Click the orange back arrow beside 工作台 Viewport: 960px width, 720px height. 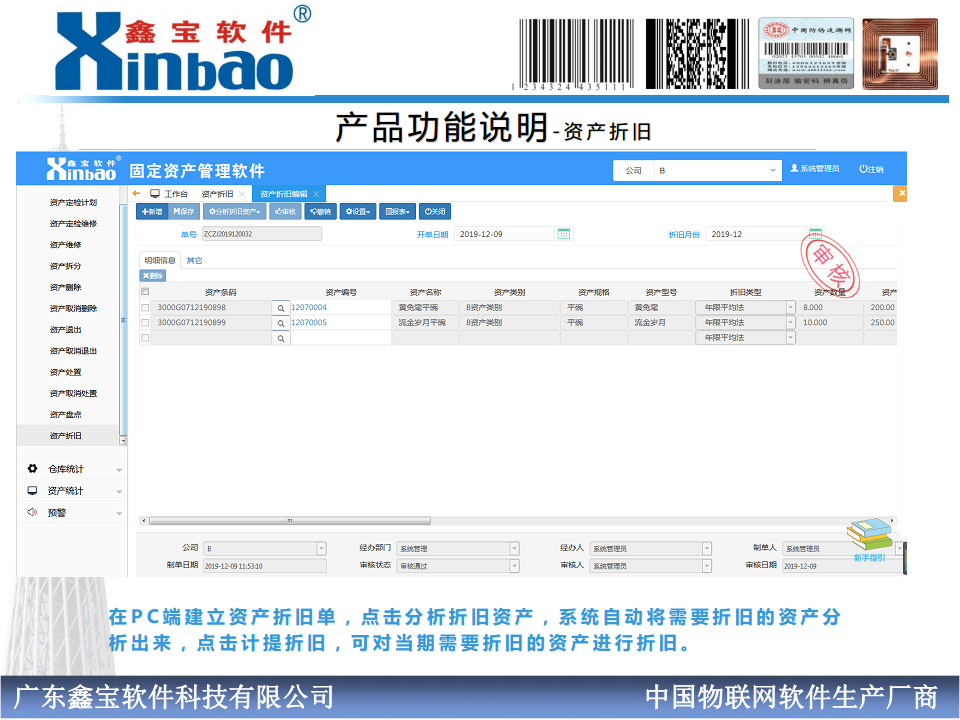pyautogui.click(x=137, y=193)
